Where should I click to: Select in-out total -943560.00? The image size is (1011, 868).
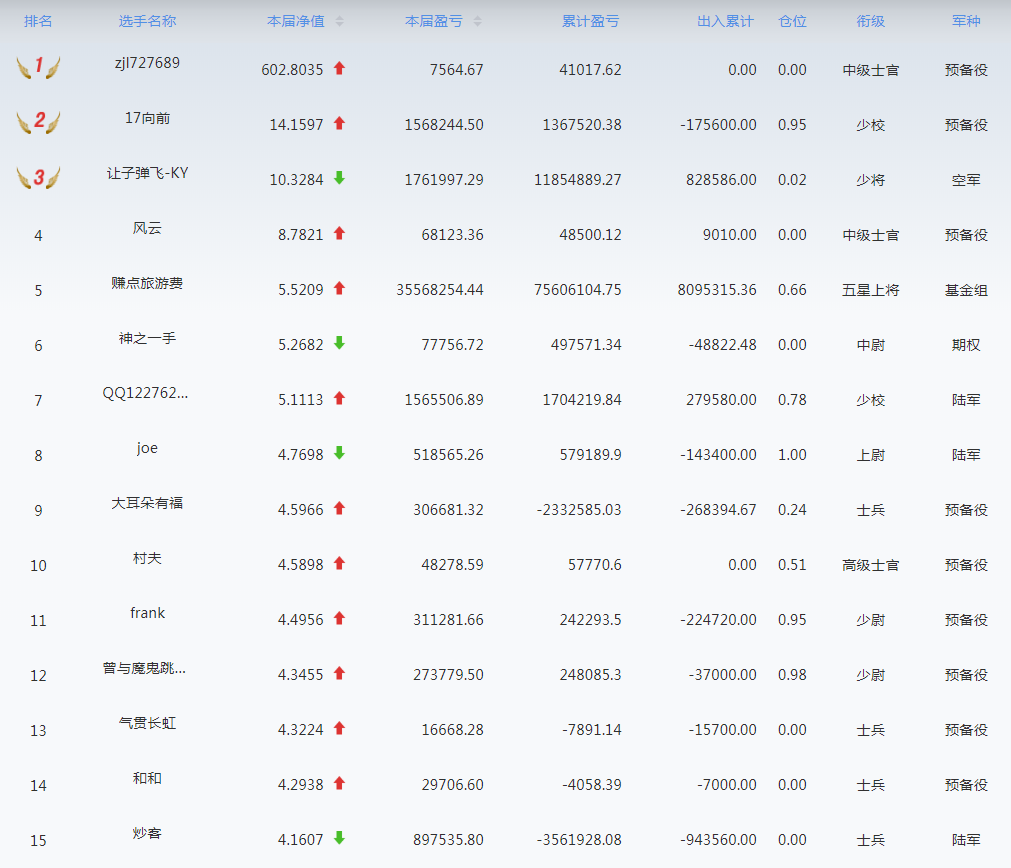(x=718, y=840)
